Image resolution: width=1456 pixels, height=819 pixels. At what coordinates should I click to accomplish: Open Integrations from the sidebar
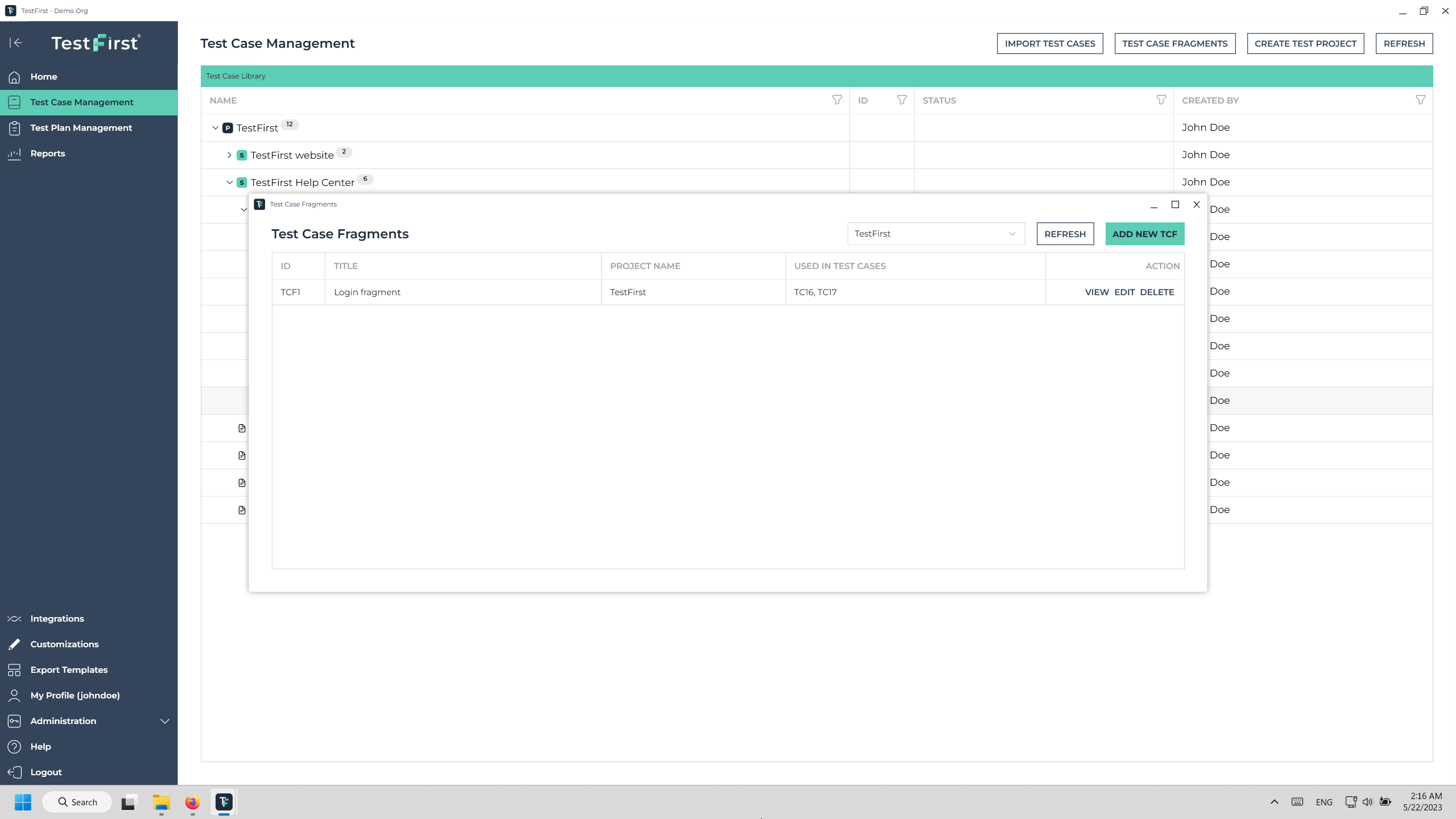[x=57, y=619]
